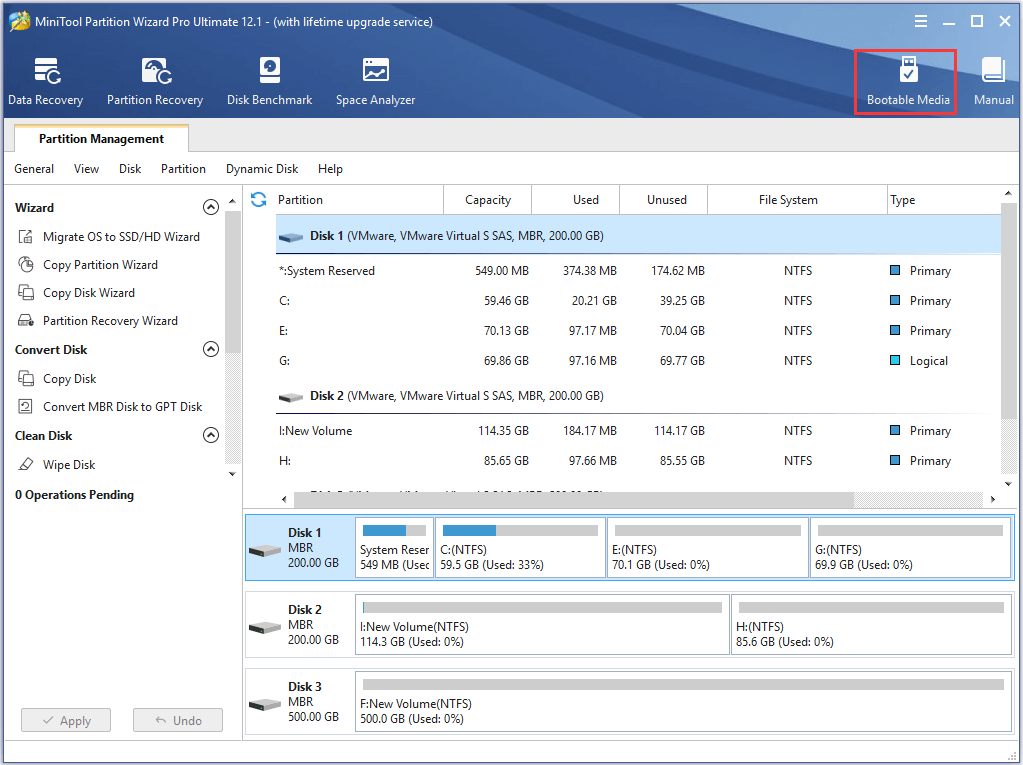The image size is (1023, 765).
Task: Click the Bootable Media icon
Action: [x=908, y=70]
